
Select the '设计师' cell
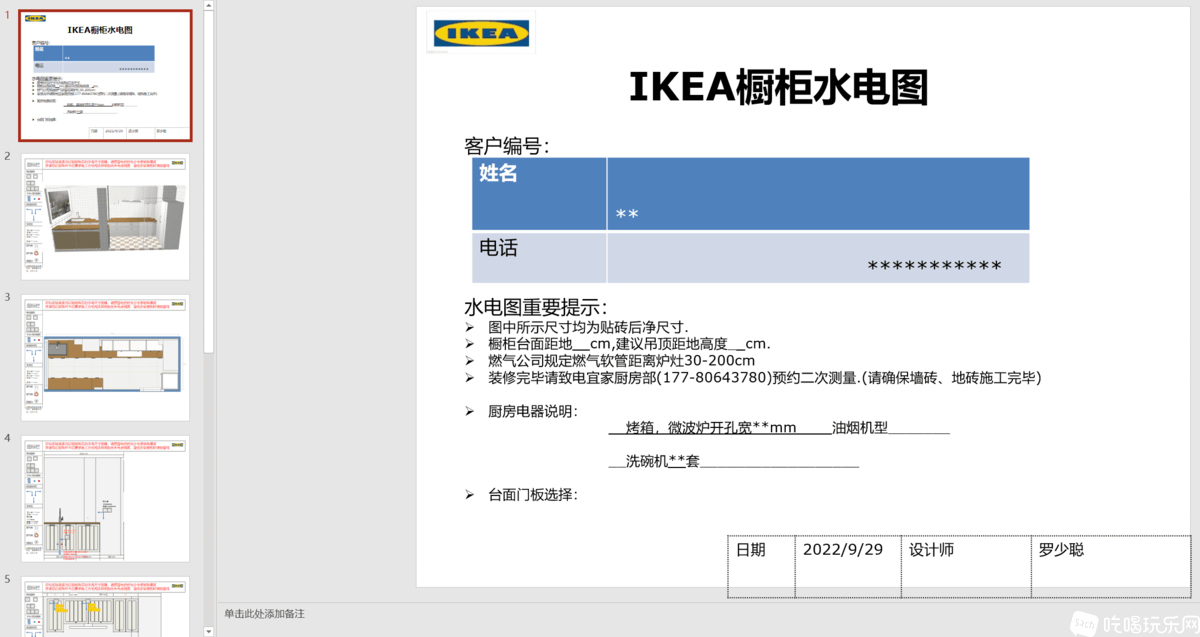pos(965,566)
